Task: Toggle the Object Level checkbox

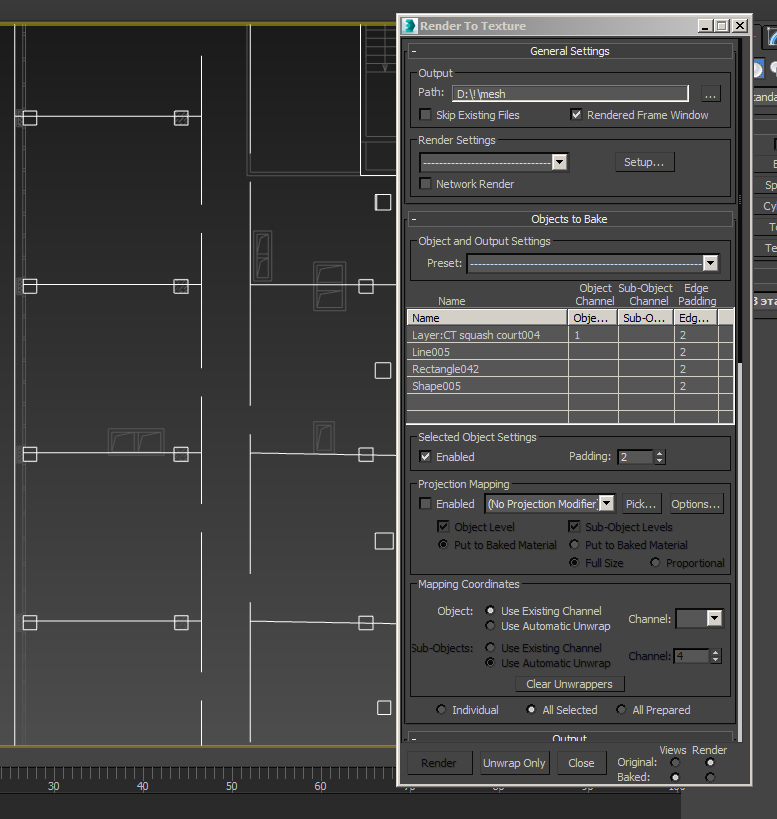Action: (x=443, y=526)
